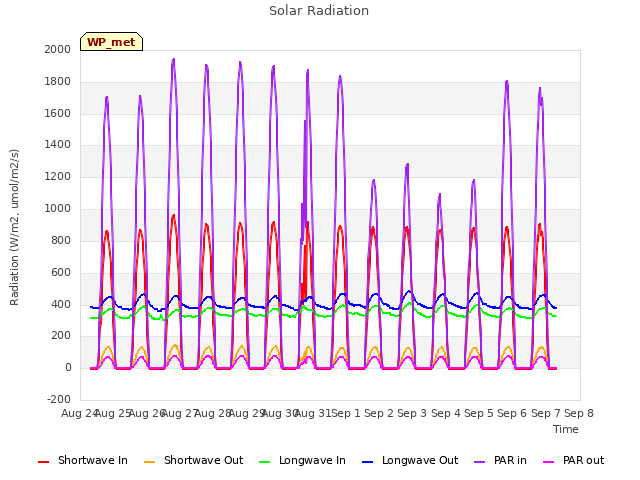Click the -200 y-axis tick label
The height and width of the screenshot is (480, 640).
point(59,399)
